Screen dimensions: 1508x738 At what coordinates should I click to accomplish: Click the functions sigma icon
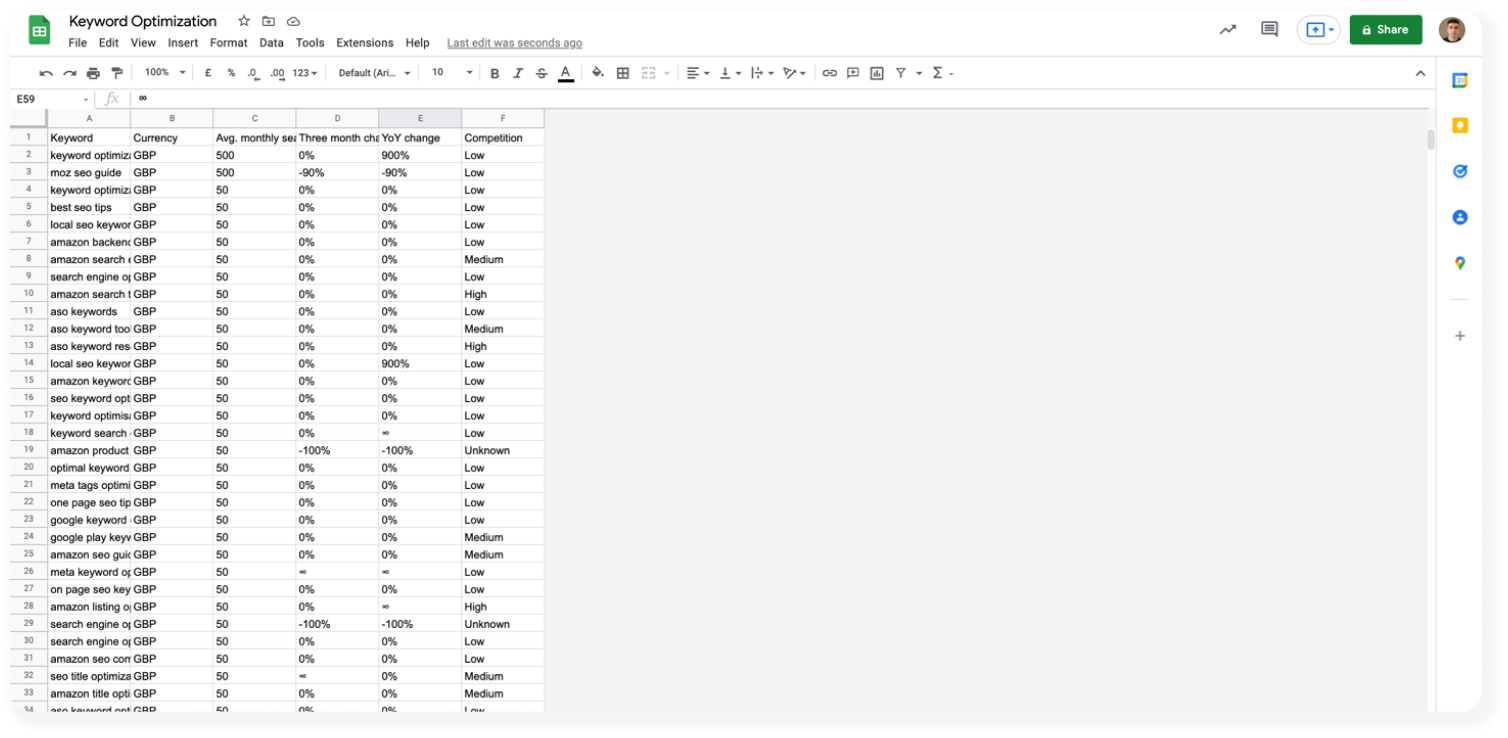point(938,73)
